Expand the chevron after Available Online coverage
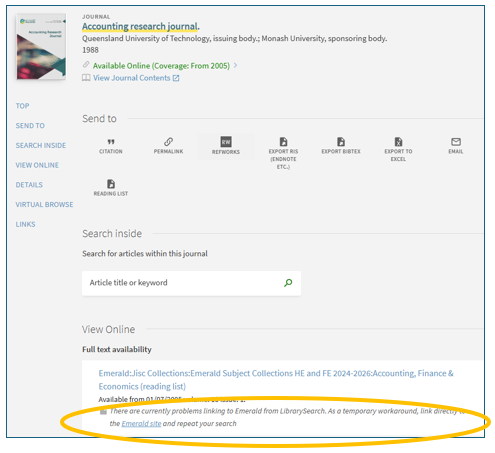 click(235, 65)
